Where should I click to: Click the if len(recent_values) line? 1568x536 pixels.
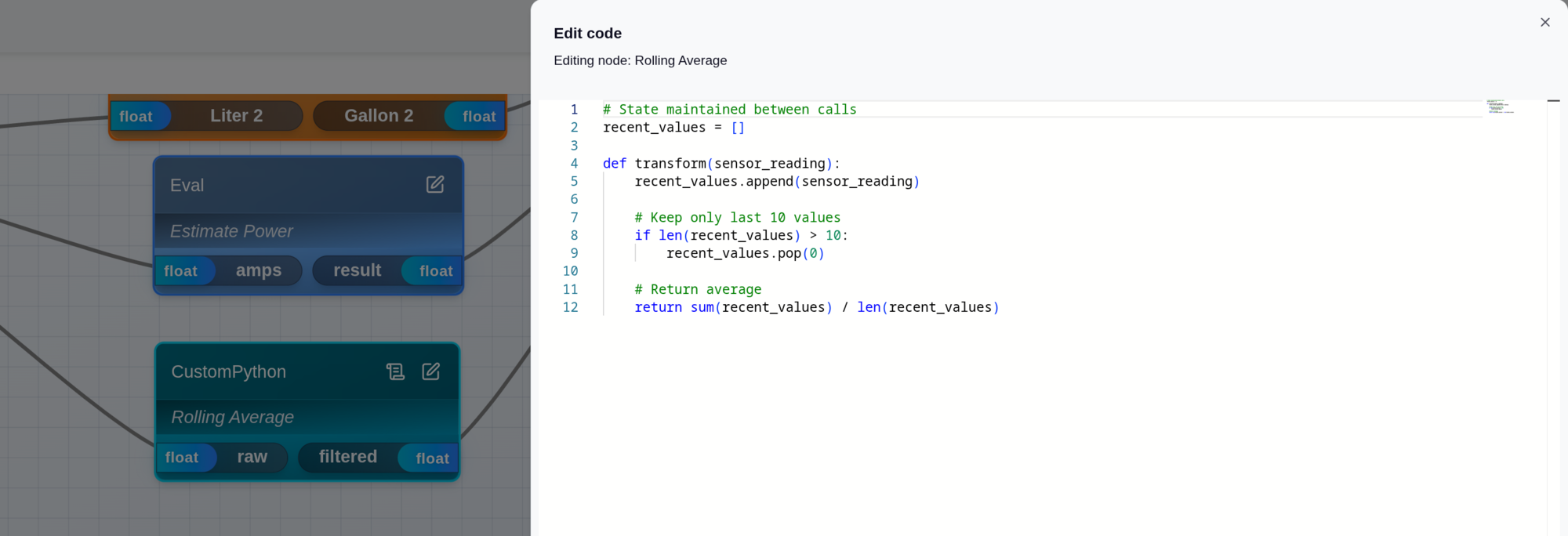741,236
